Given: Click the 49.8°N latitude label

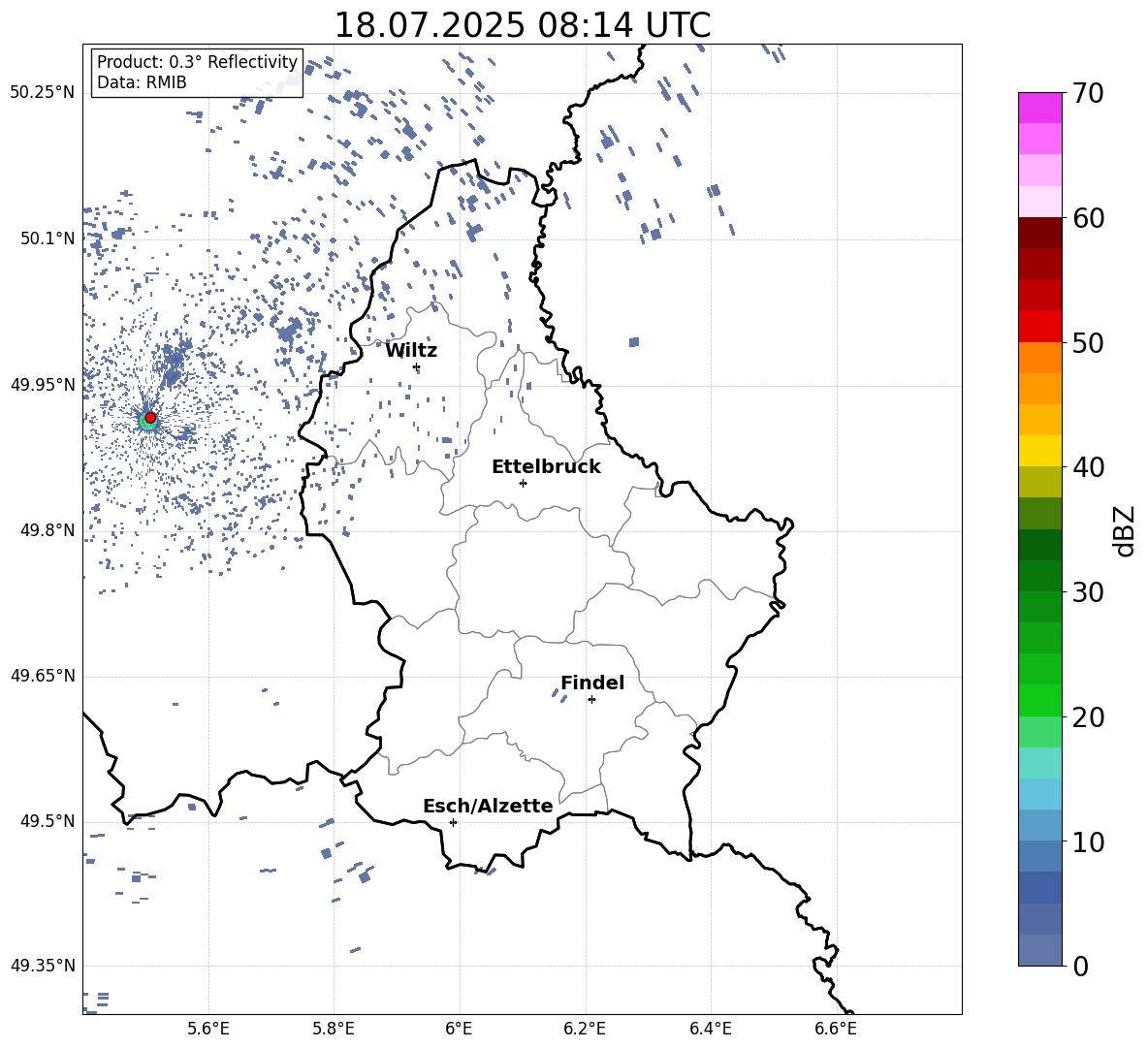Looking at the screenshot, I should point(48,530).
